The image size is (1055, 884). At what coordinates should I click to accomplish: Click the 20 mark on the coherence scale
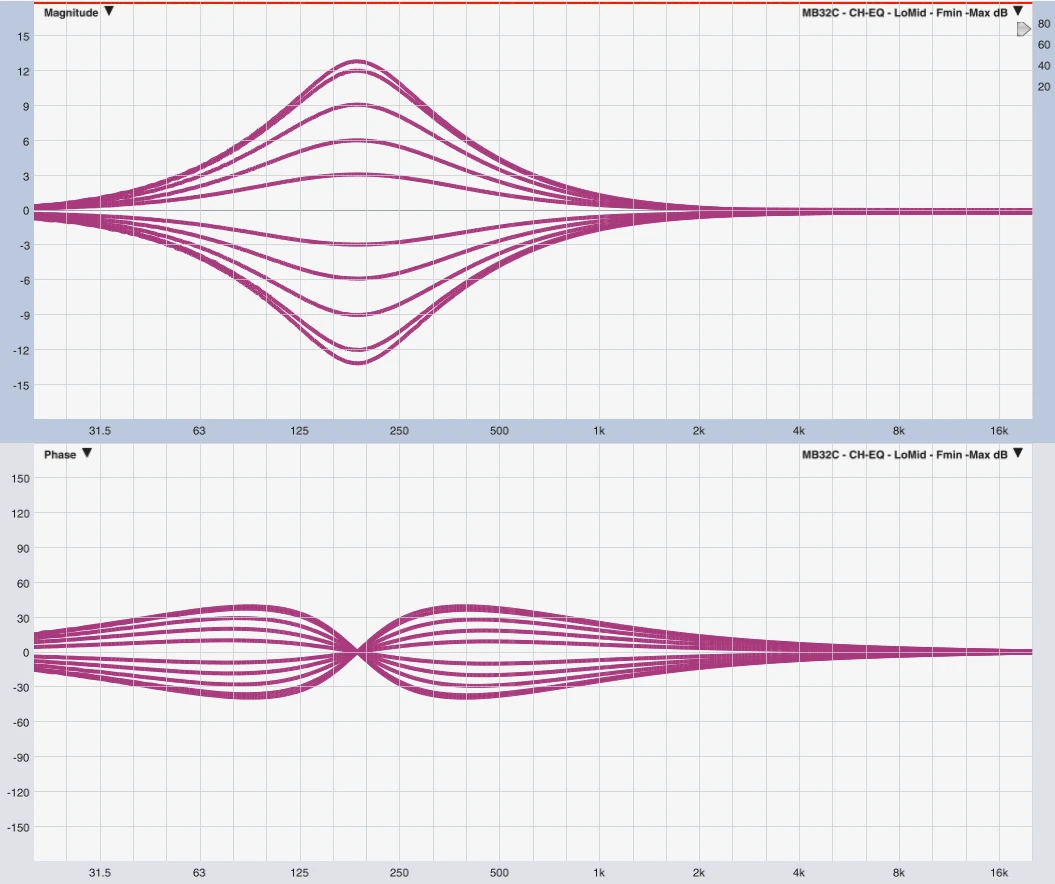pyautogui.click(x=1044, y=86)
